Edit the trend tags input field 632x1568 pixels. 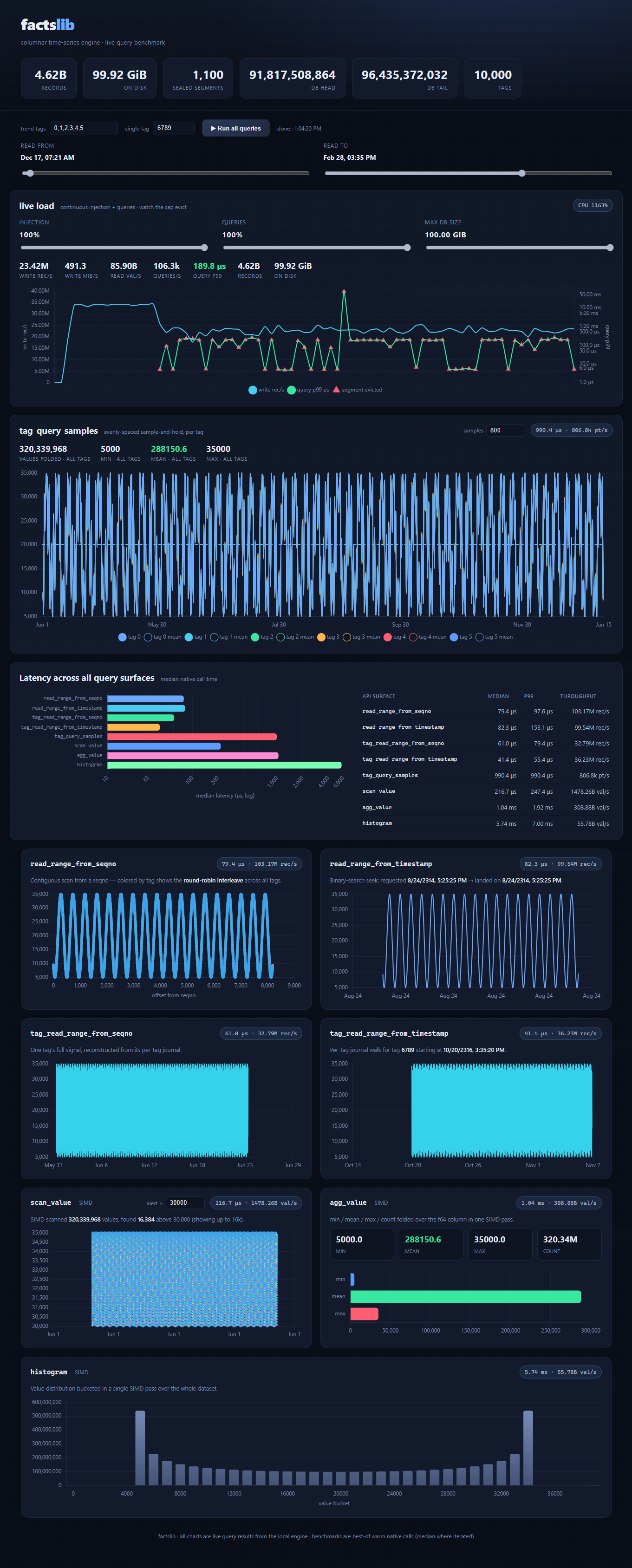(x=84, y=128)
